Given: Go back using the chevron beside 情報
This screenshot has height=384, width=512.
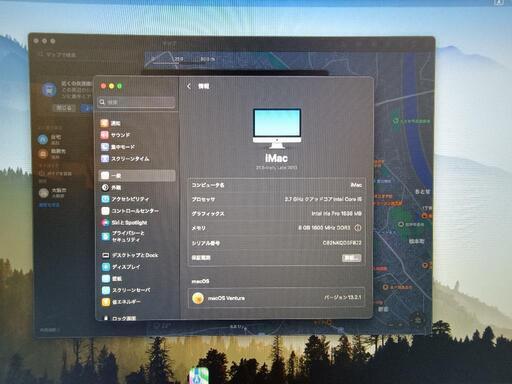Looking at the screenshot, I should 189,86.
